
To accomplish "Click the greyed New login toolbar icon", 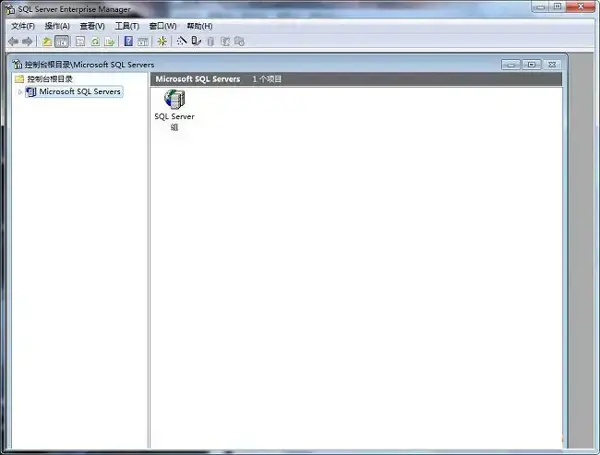I will pos(225,41).
